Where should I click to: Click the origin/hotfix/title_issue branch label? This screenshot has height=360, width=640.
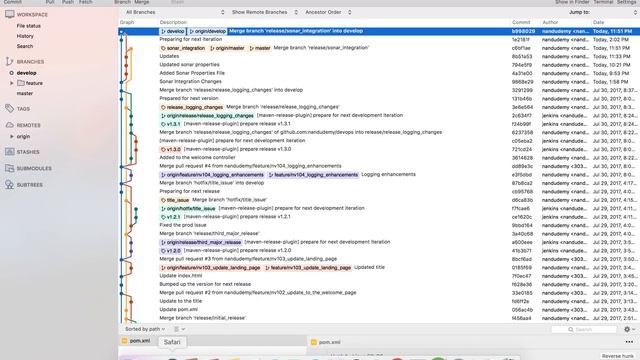(188, 209)
